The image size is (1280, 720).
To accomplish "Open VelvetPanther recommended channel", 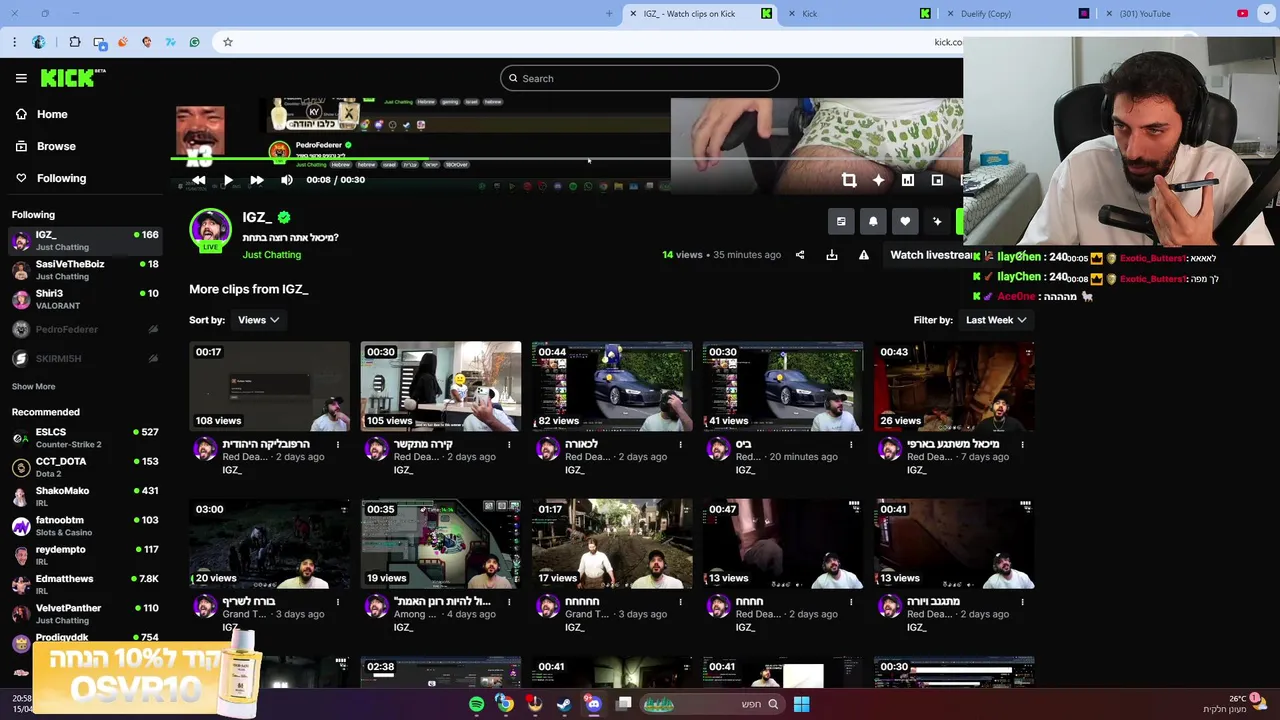I will [x=84, y=613].
